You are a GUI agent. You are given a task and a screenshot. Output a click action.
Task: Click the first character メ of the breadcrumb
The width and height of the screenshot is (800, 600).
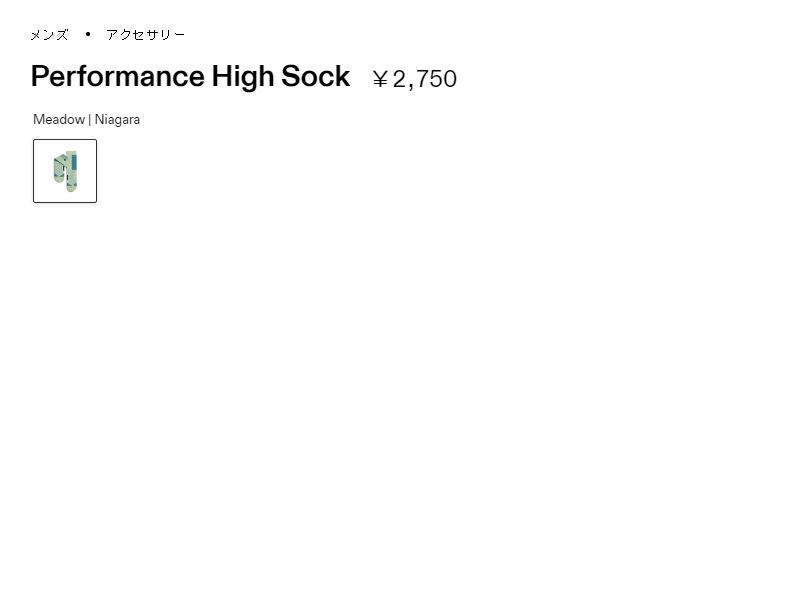coord(35,35)
